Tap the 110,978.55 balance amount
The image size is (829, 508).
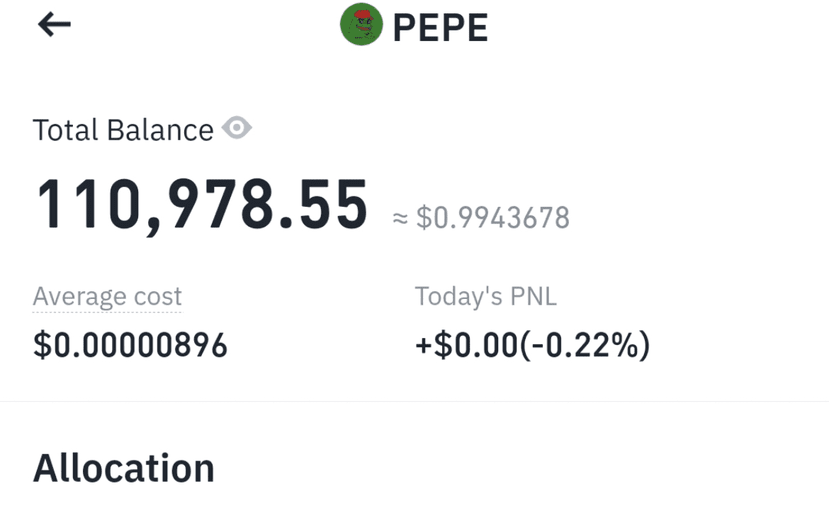(x=201, y=205)
